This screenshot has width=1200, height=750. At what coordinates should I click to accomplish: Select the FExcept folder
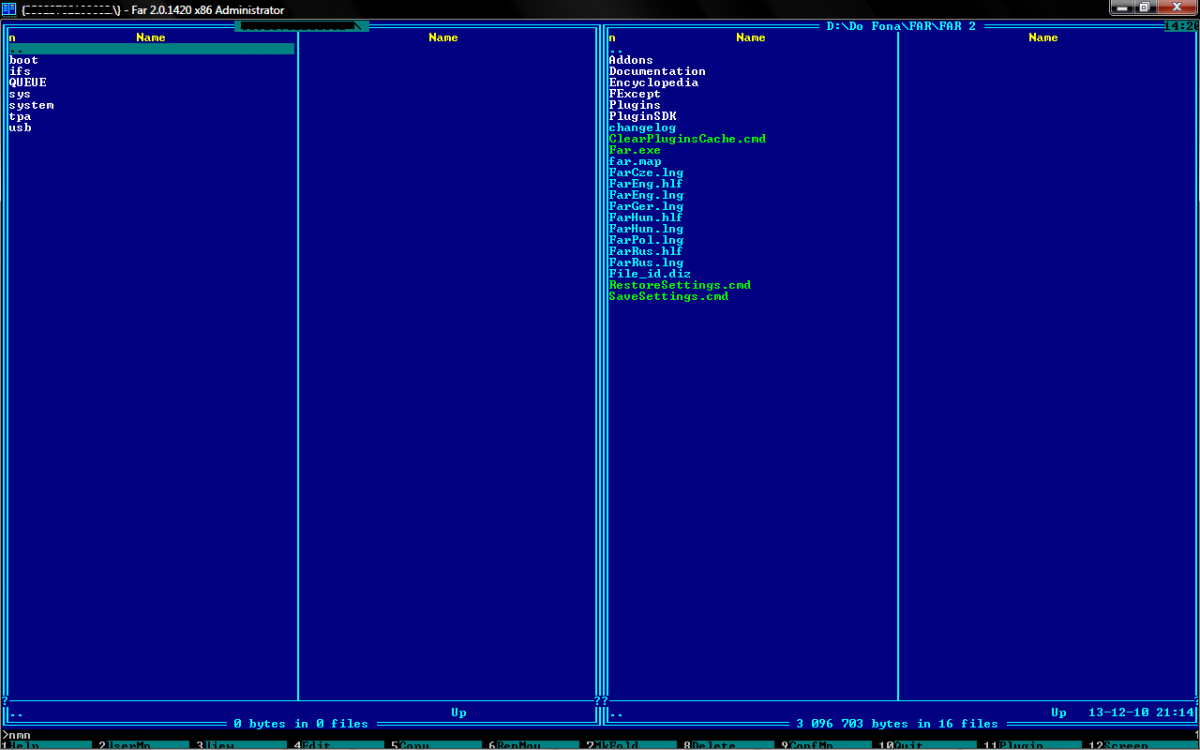(635, 94)
